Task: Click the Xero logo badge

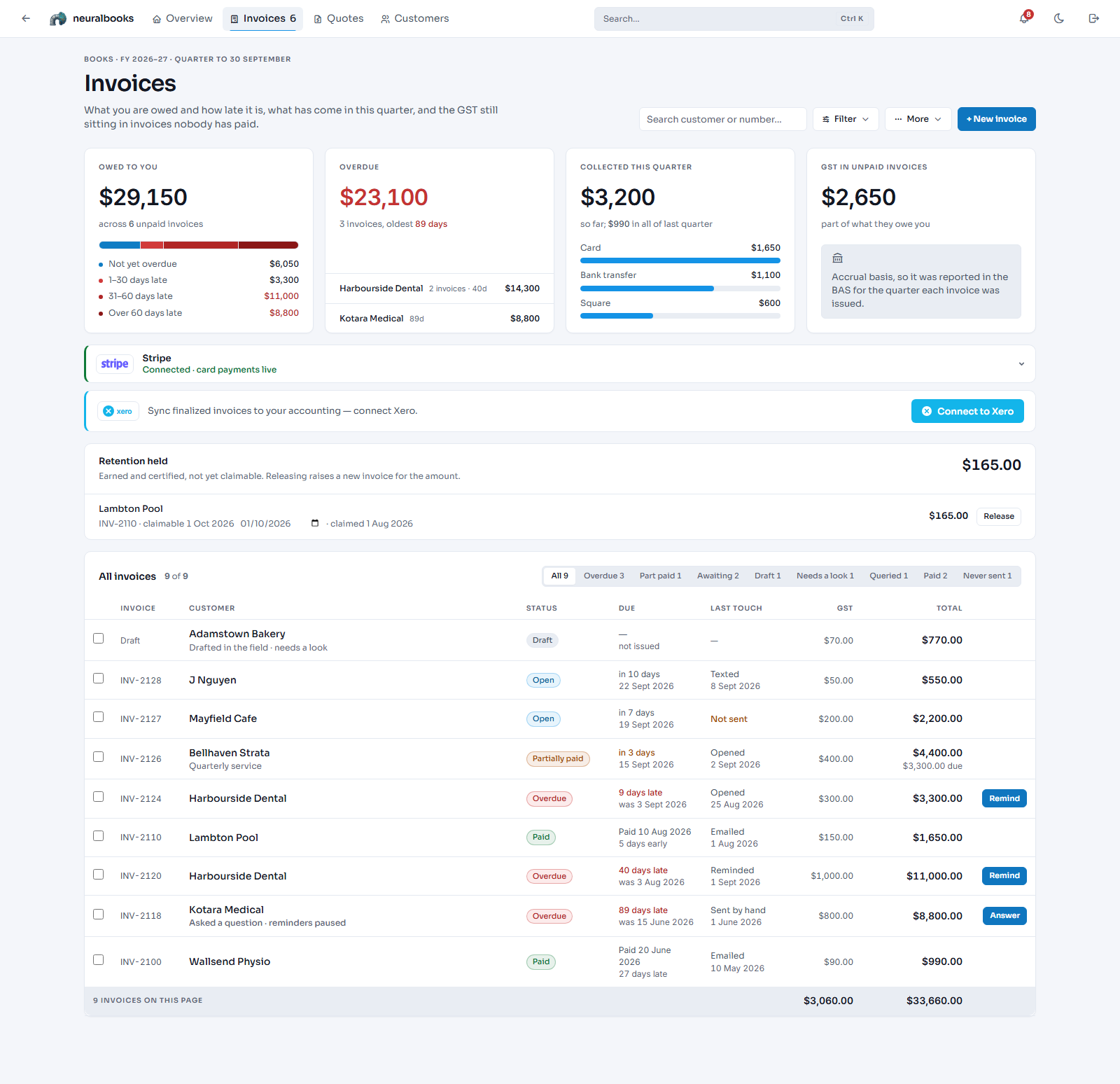Action: pyautogui.click(x=118, y=411)
